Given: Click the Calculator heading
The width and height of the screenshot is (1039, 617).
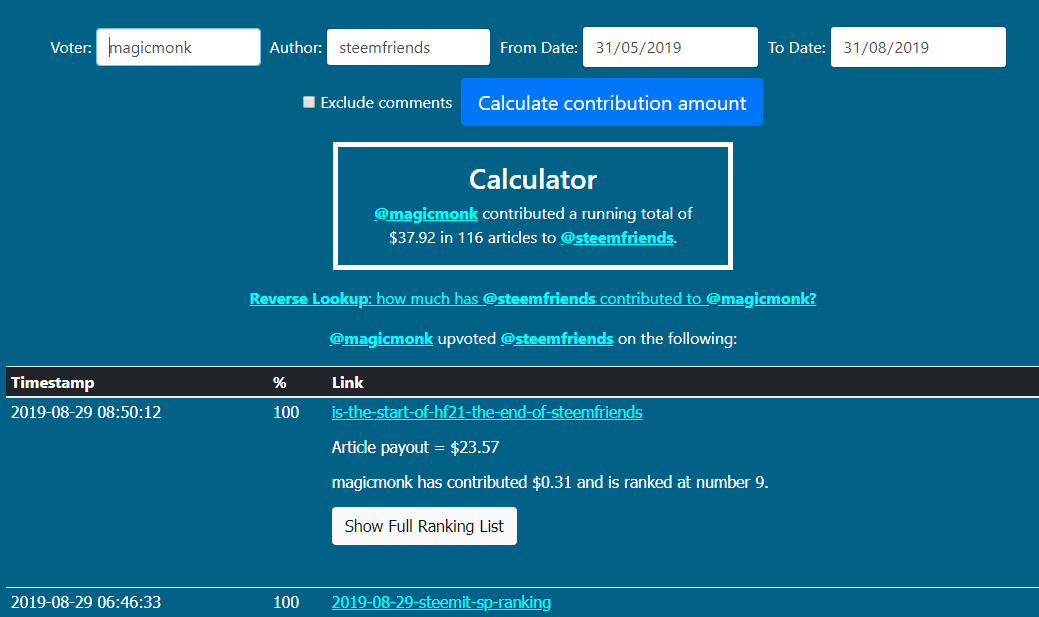Looking at the screenshot, I should coord(533,180).
